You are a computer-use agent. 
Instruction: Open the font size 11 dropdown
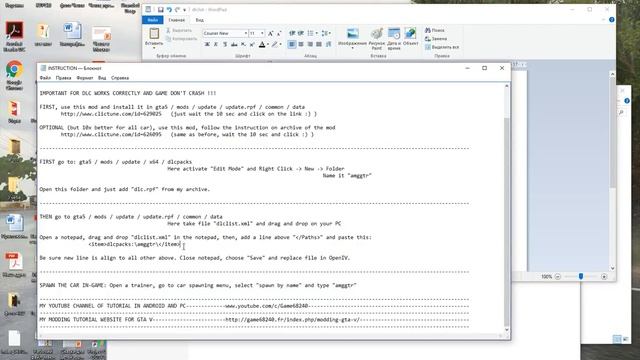[x=262, y=33]
